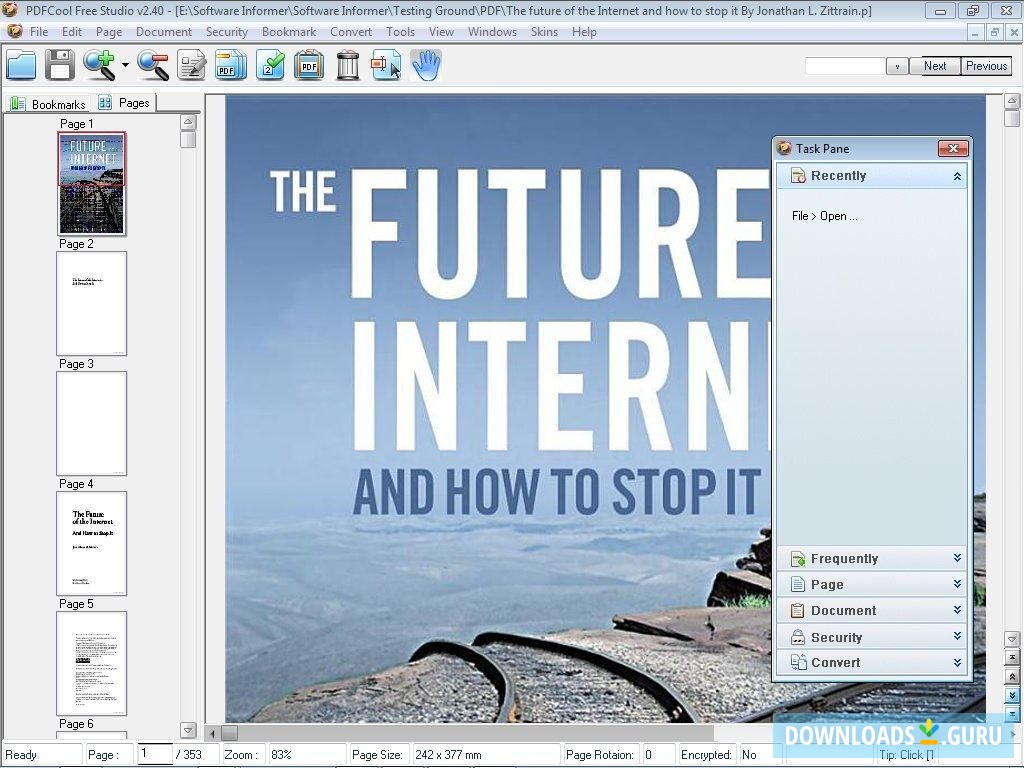
Task: Click the edit document pencil icon
Action: tap(191, 65)
